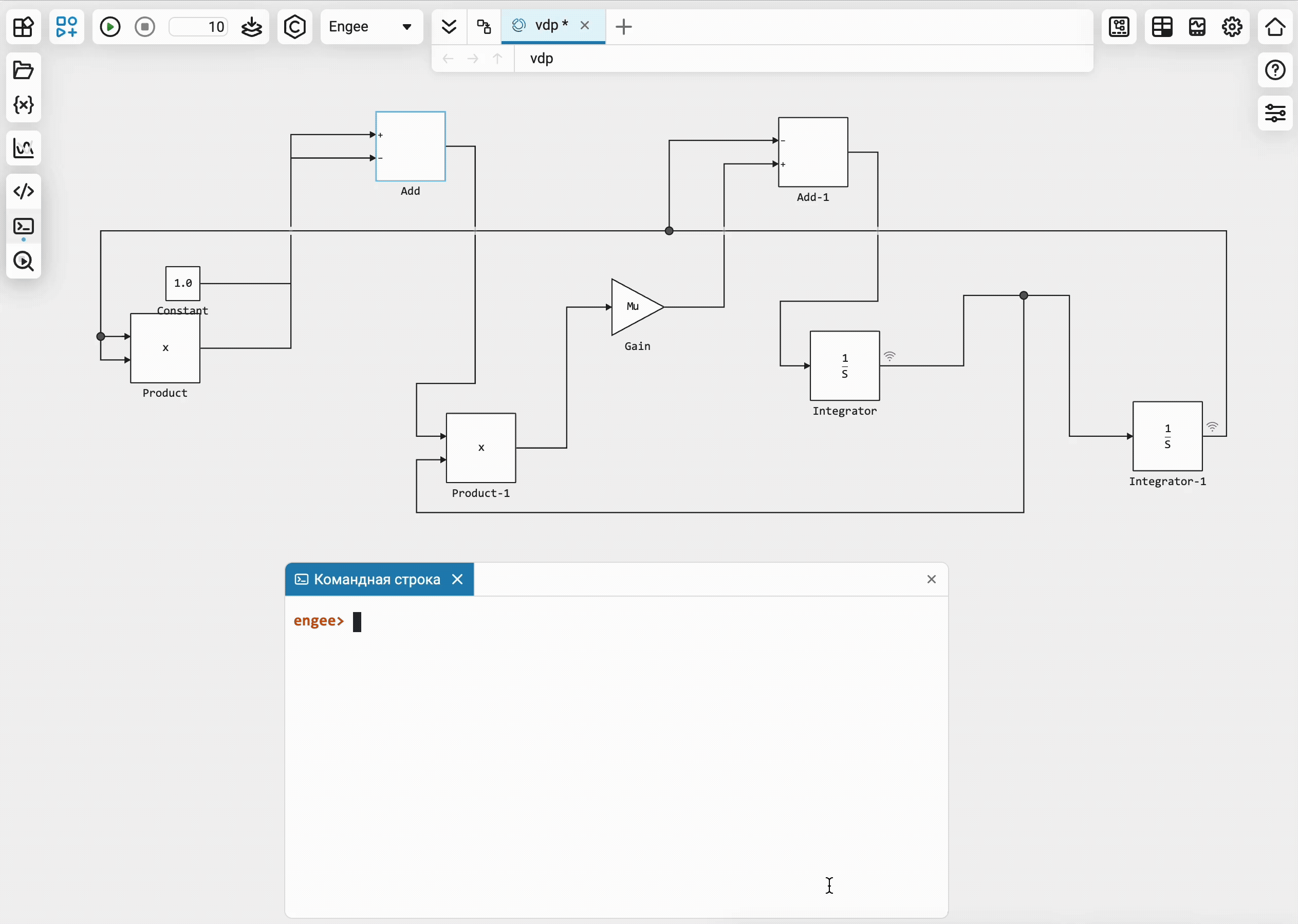Viewport: 1298px width, 924px height.
Task: Select the Командная строка tab
Action: 377,579
